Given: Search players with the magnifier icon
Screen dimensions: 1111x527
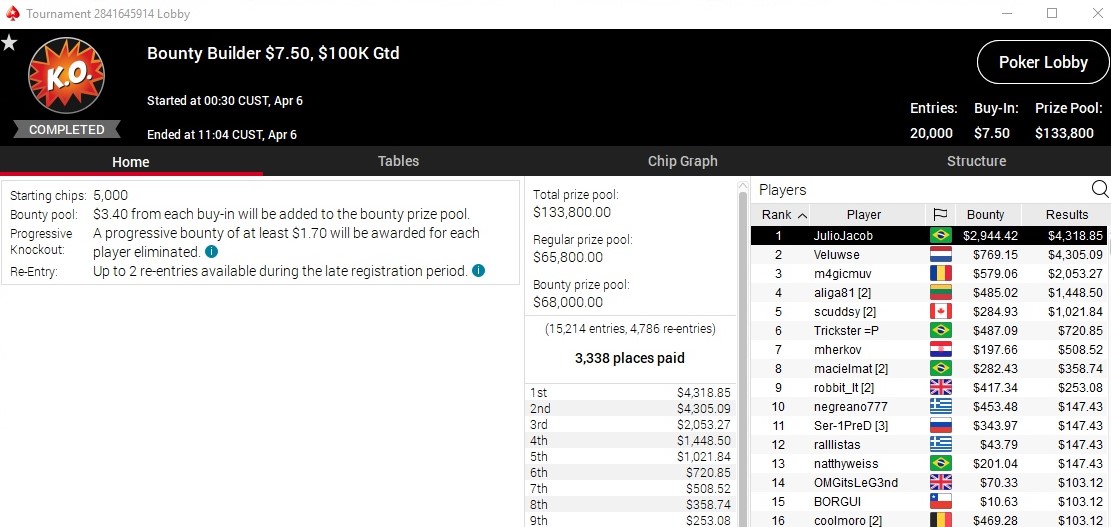Looking at the screenshot, I should [x=1099, y=189].
